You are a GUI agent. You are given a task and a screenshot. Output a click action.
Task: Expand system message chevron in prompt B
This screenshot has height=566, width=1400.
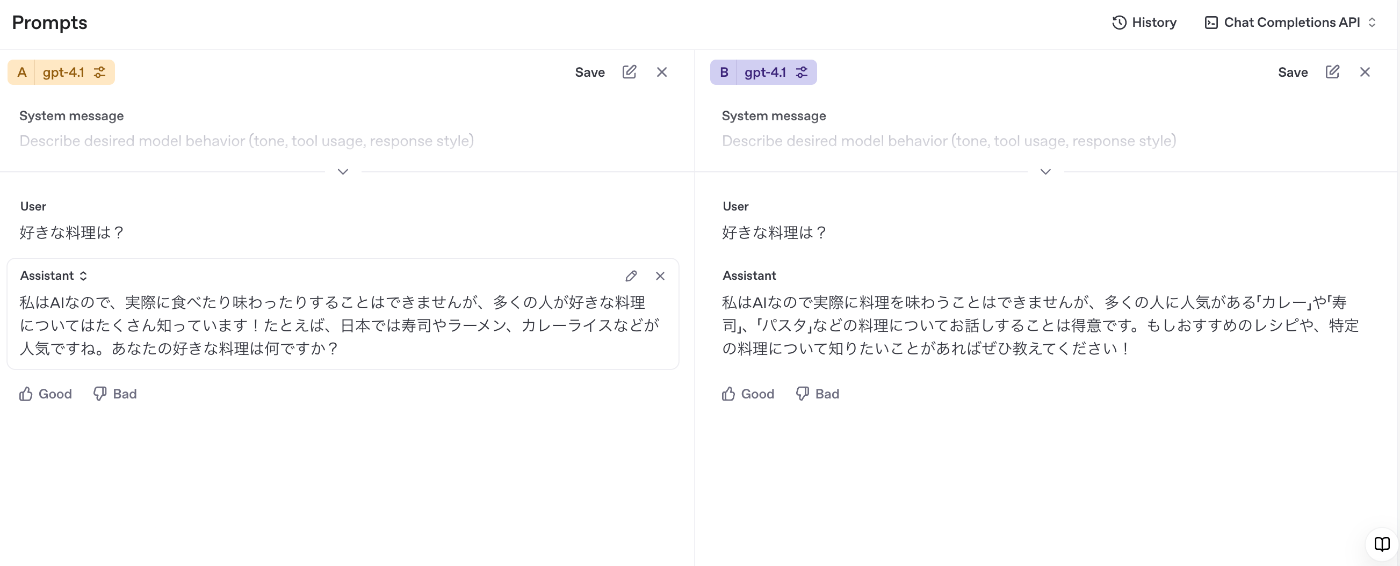tap(1046, 172)
